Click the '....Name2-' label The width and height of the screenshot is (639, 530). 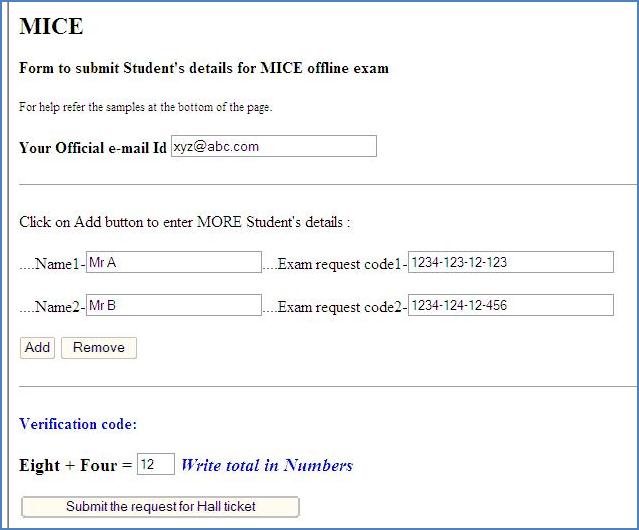pos(53,307)
